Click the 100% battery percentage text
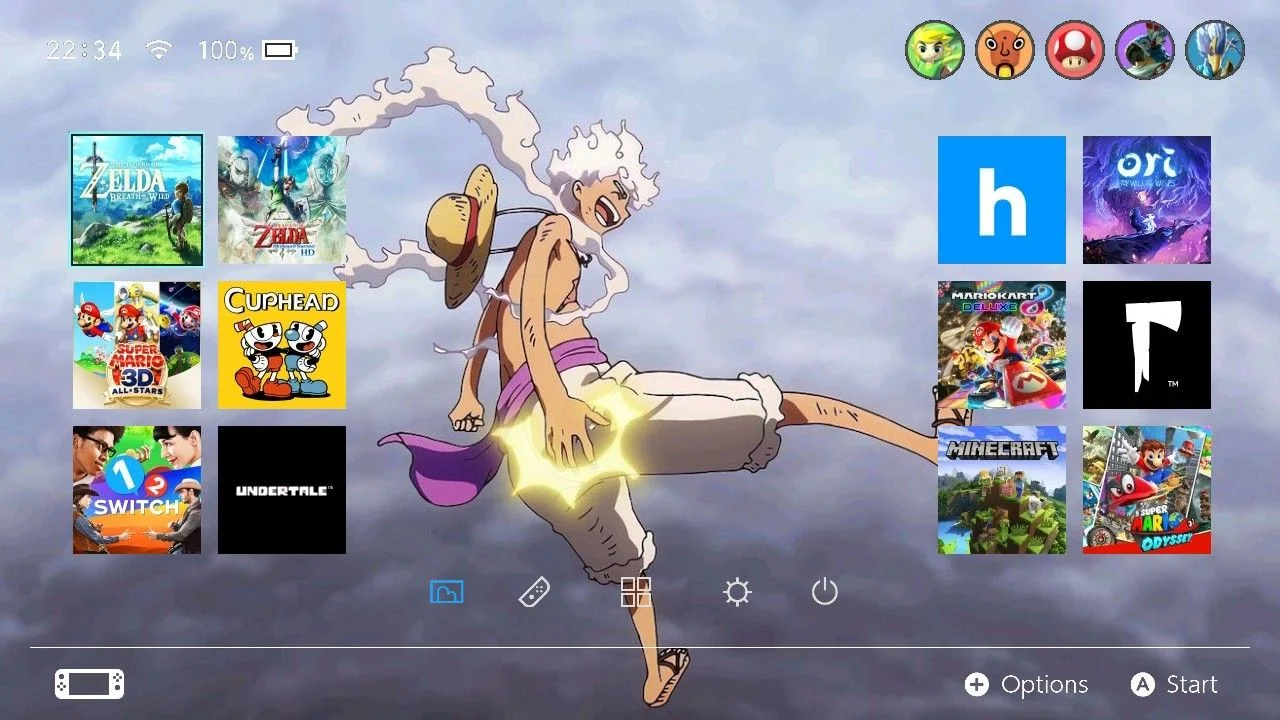 [x=225, y=50]
